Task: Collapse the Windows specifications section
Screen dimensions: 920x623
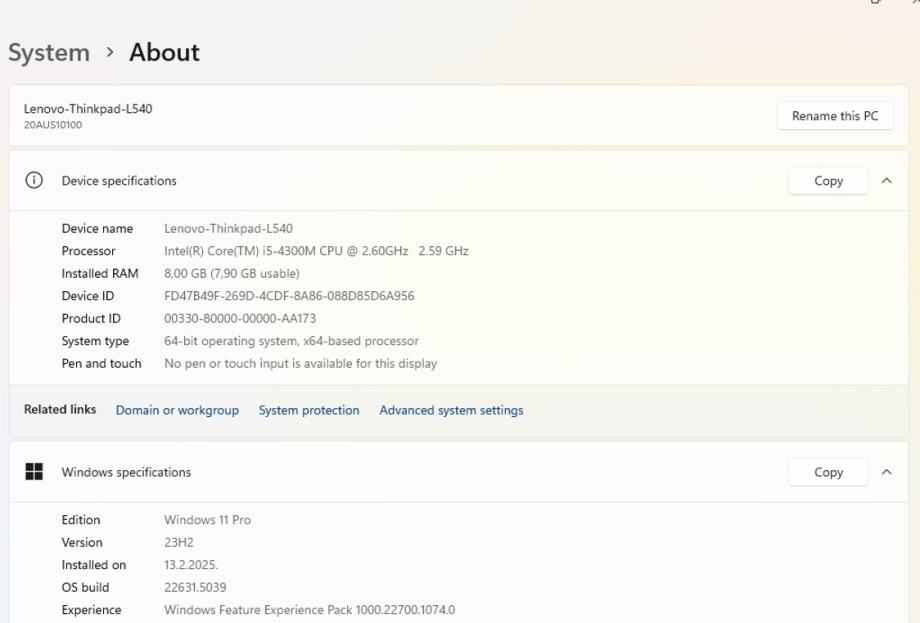Action: point(887,472)
